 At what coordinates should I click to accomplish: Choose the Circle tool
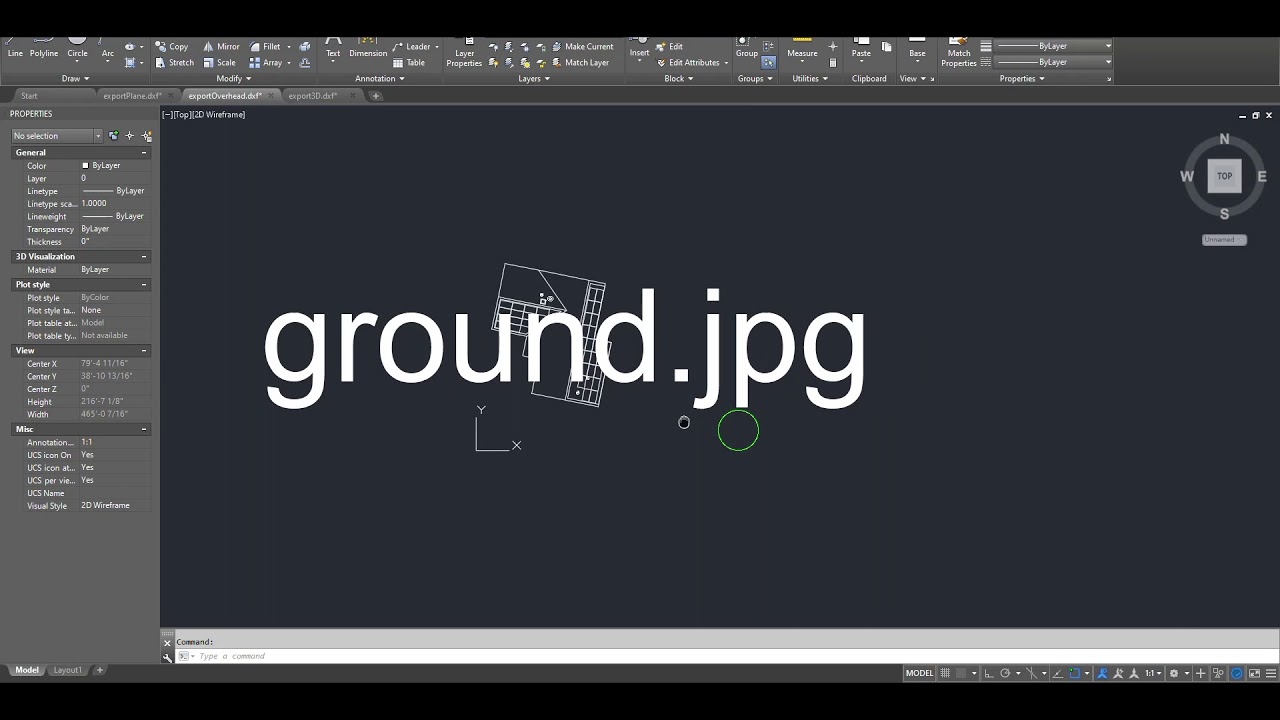(77, 50)
